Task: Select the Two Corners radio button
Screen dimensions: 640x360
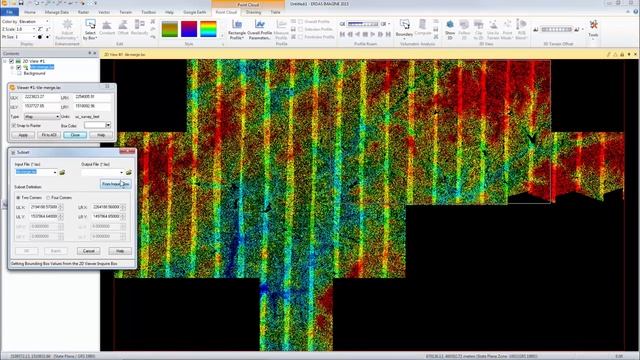Action: [18, 198]
